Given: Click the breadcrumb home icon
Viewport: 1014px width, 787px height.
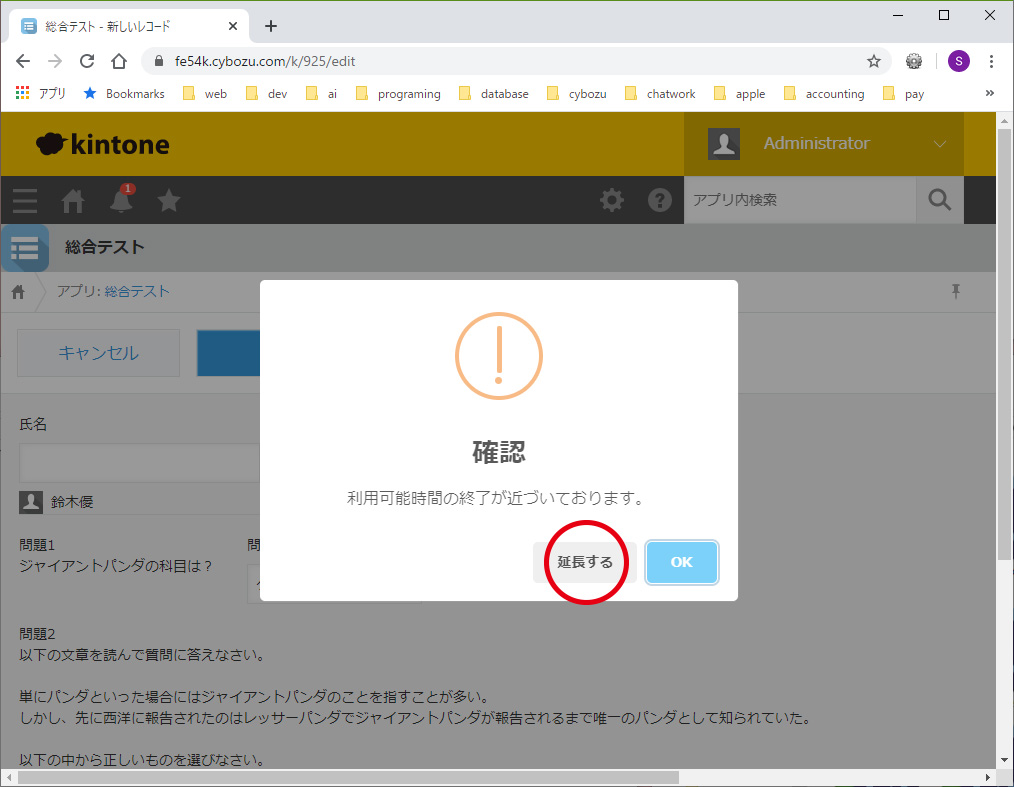Looking at the screenshot, I should [x=18, y=292].
